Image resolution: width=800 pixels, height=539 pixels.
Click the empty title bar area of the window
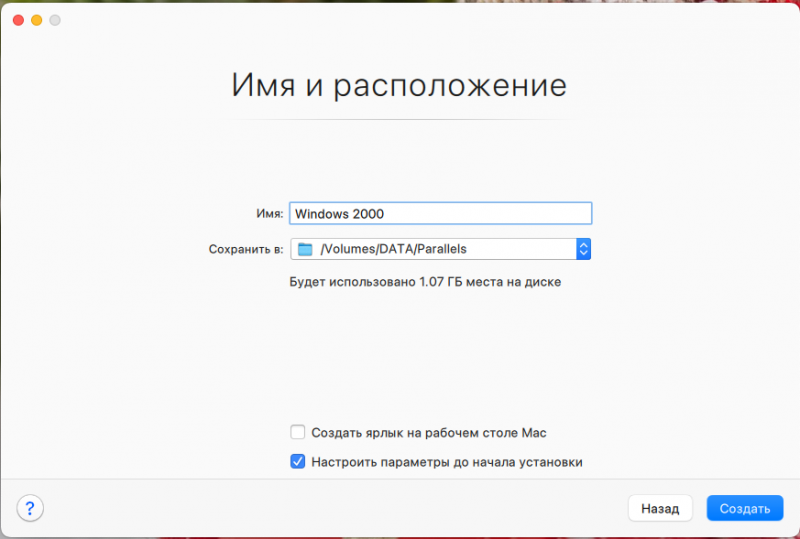(x=400, y=20)
